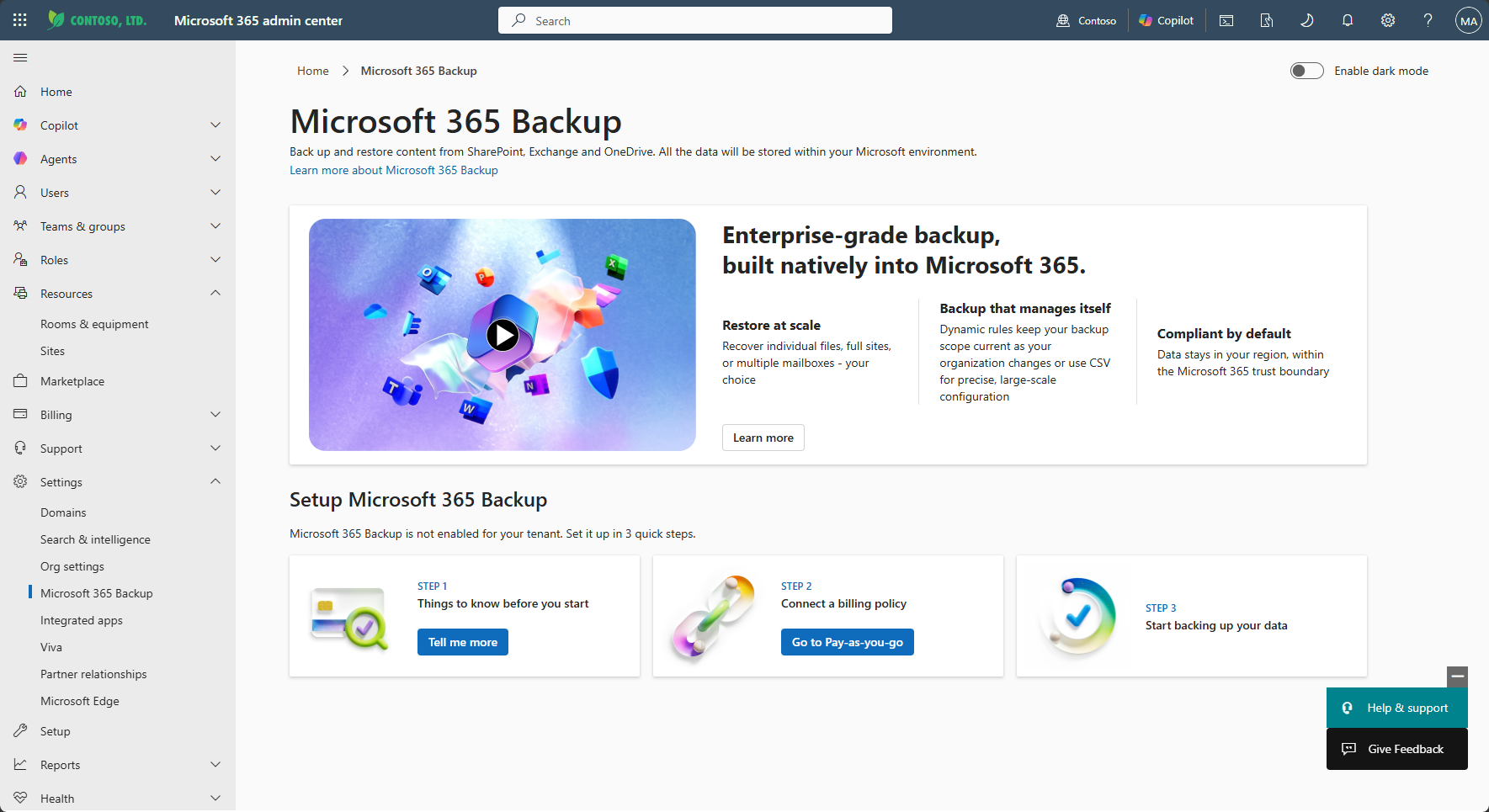Click the Setup wrench icon
Viewport: 1489px width, 812px height.
(x=20, y=731)
